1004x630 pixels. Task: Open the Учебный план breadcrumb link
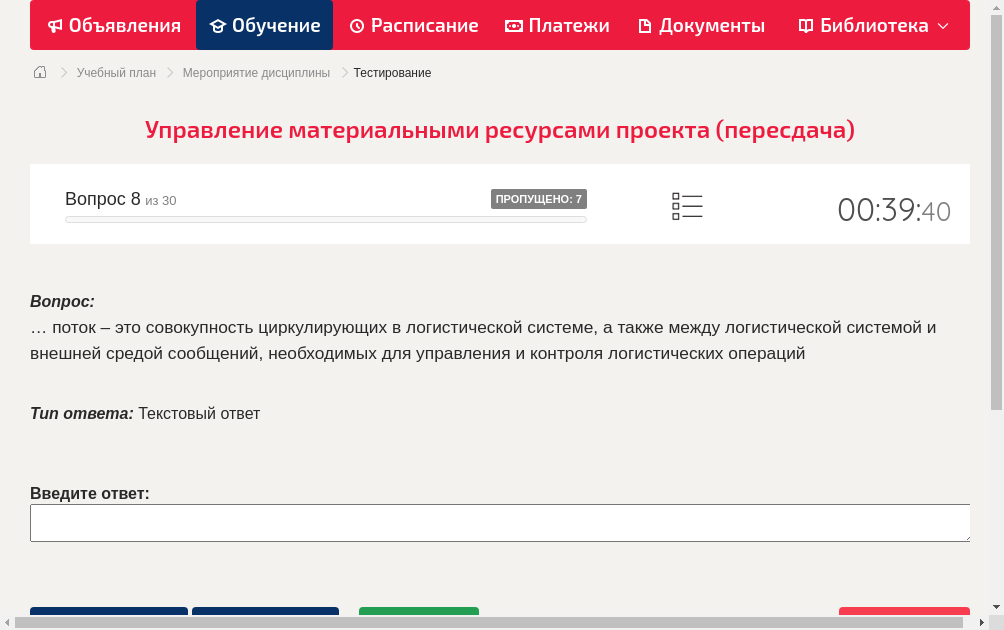pyautogui.click(x=115, y=72)
